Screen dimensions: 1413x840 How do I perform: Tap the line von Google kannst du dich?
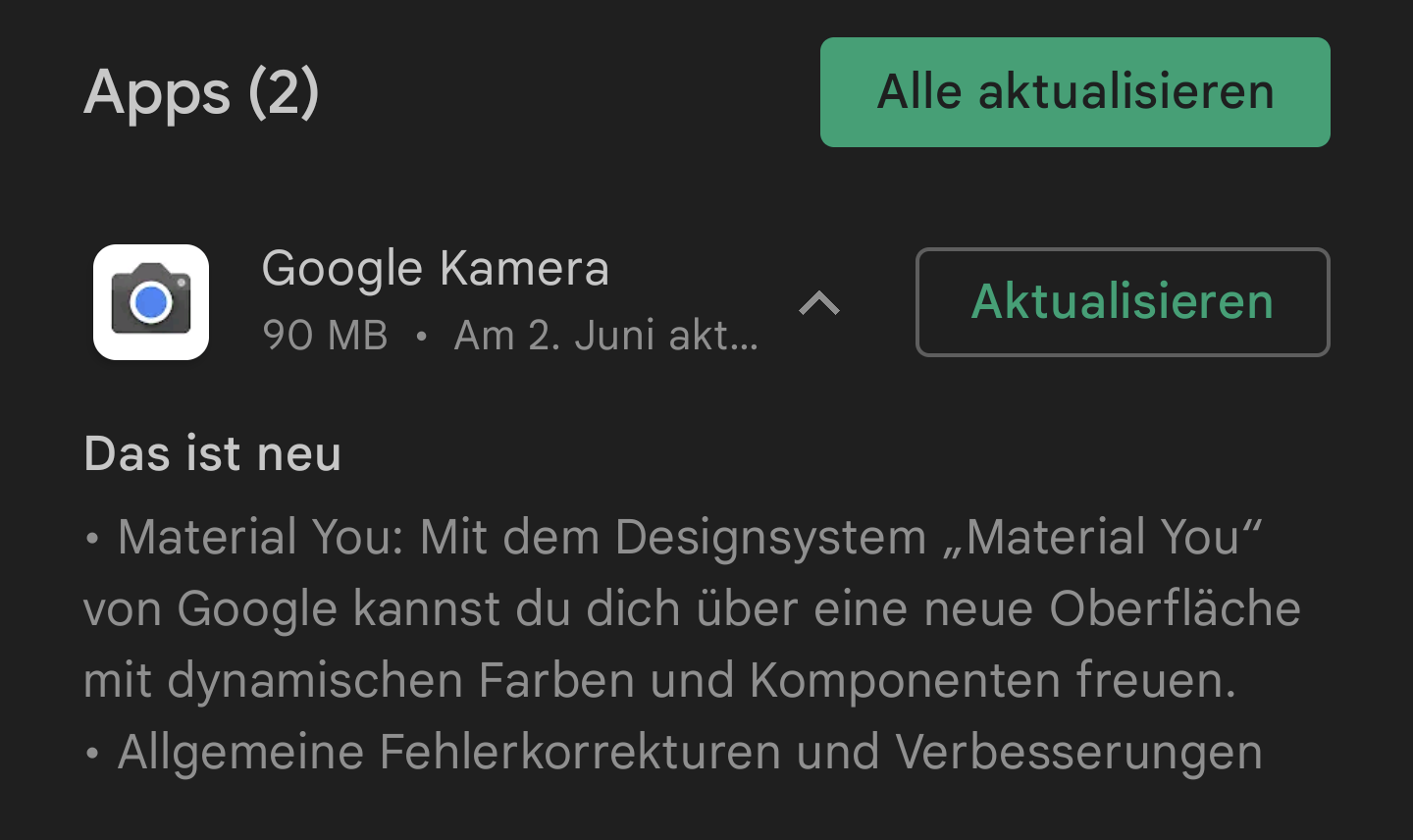click(x=692, y=608)
